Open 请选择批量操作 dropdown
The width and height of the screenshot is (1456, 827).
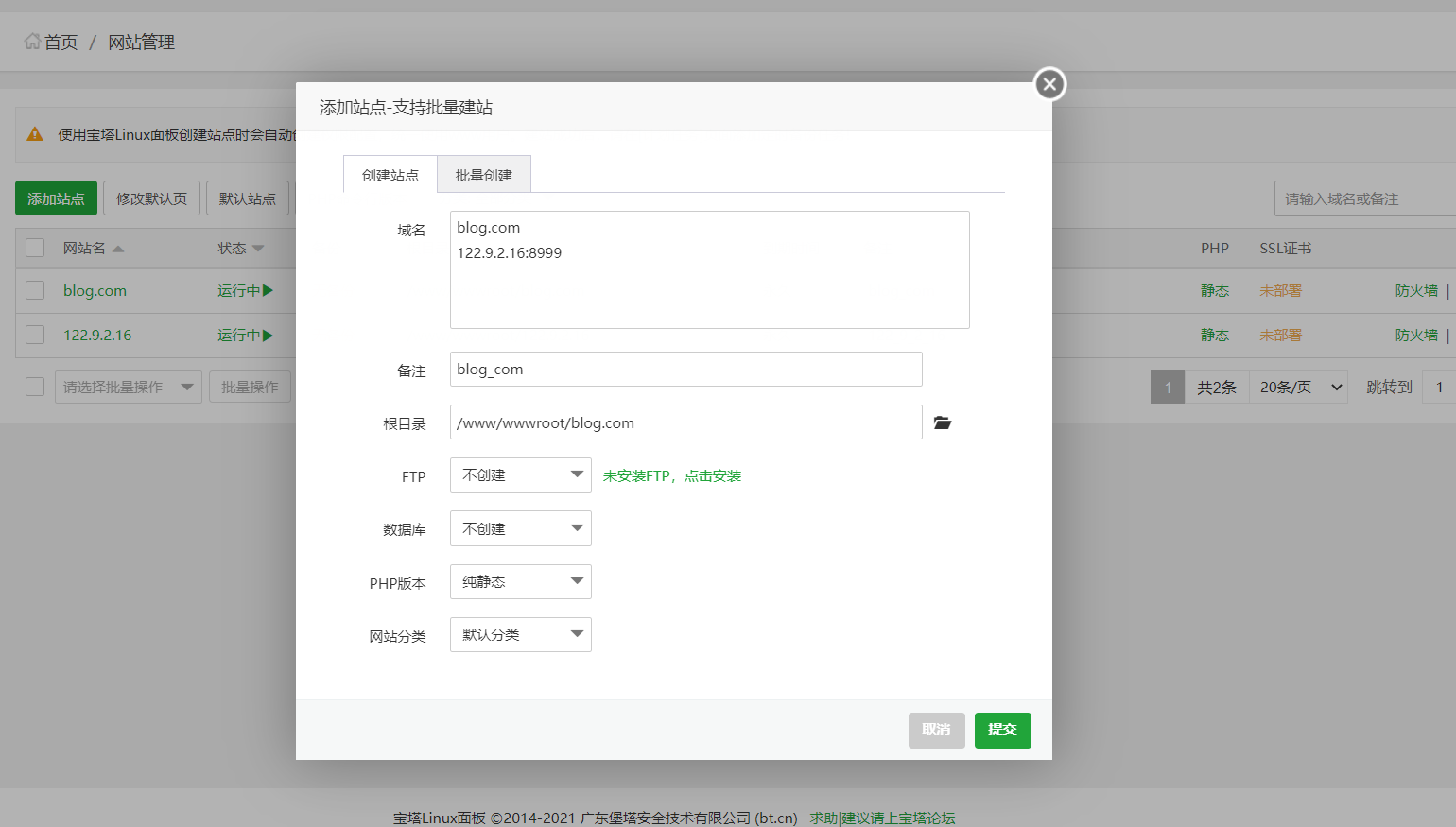(129, 387)
